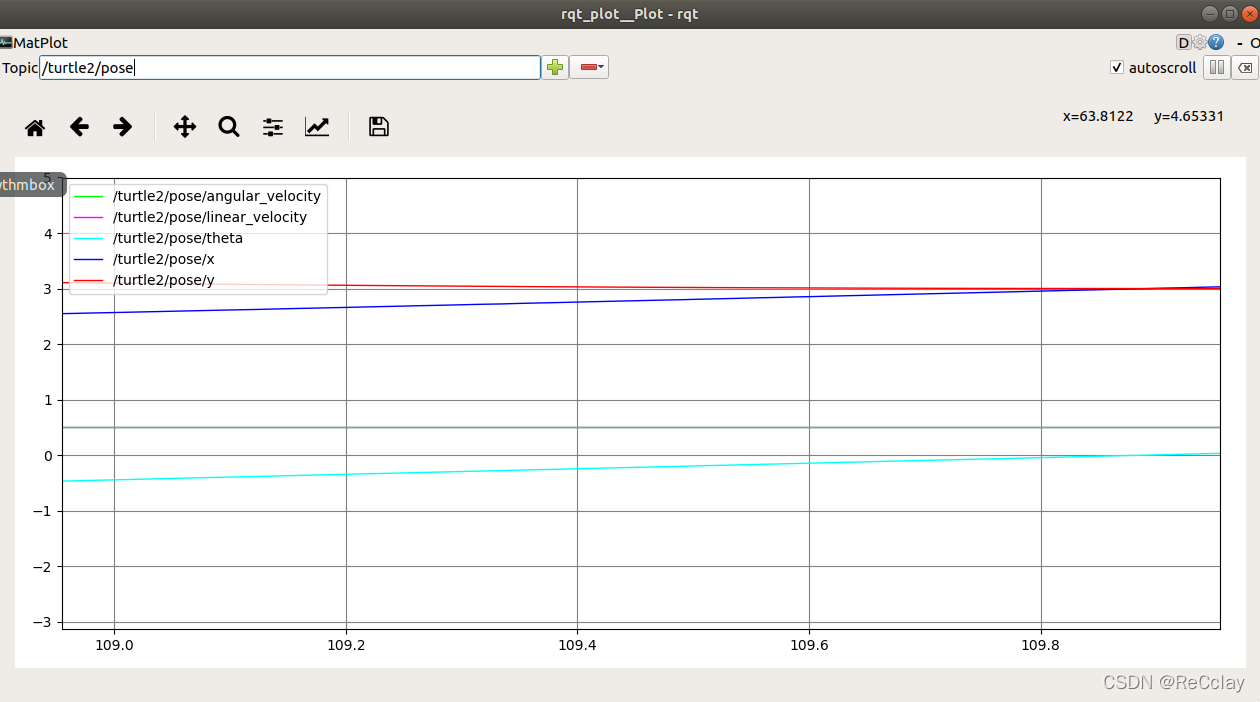1260x702 pixels.
Task: Click the MatPlot plugin icon
Action: coord(6,43)
